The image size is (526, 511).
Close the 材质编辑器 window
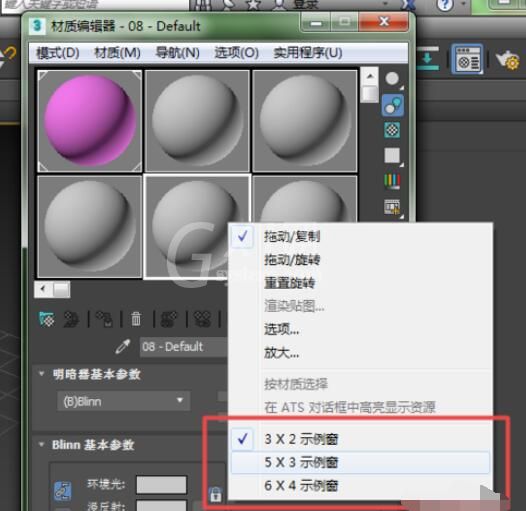383,22
